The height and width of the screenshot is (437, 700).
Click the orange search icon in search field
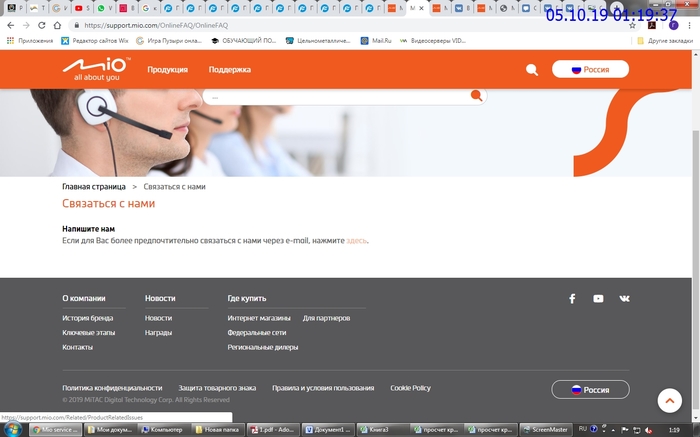pyautogui.click(x=477, y=96)
